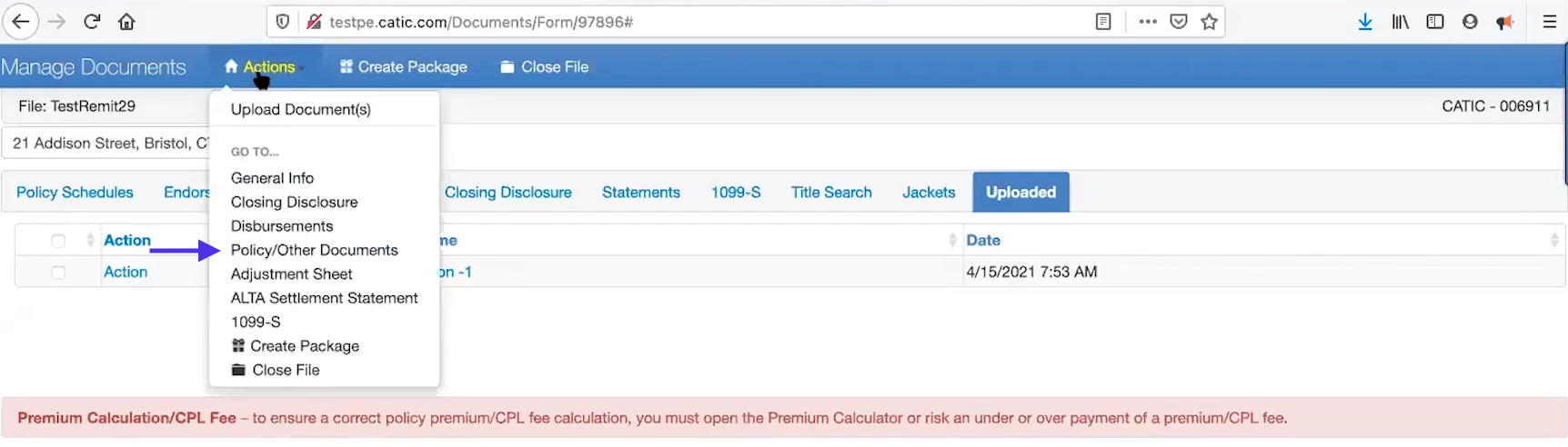The width and height of the screenshot is (1568, 447).
Task: Tick the select-all checkbox in table header
Action: click(58, 241)
